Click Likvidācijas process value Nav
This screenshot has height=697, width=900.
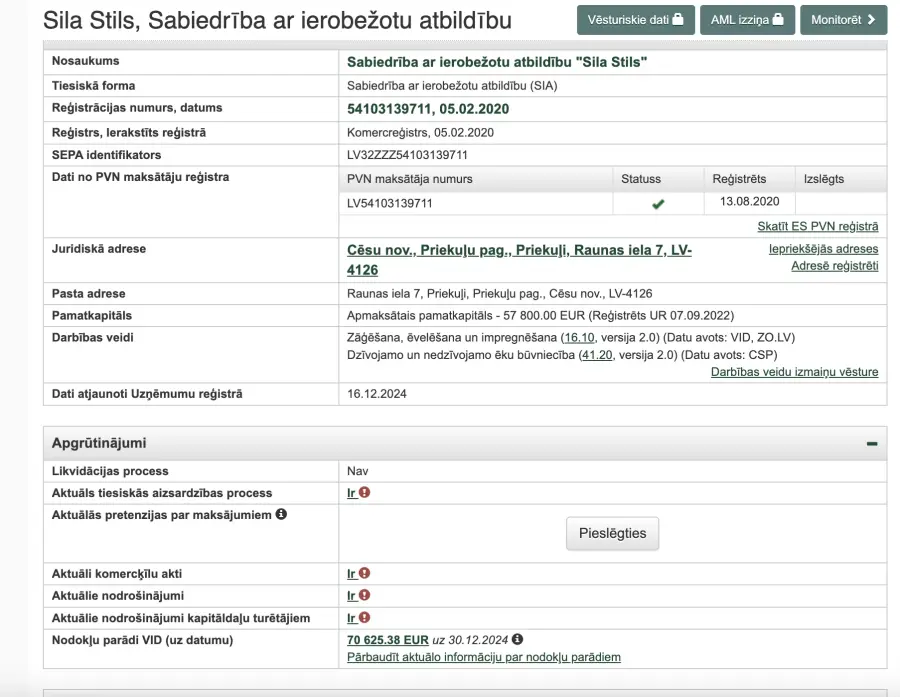(357, 471)
